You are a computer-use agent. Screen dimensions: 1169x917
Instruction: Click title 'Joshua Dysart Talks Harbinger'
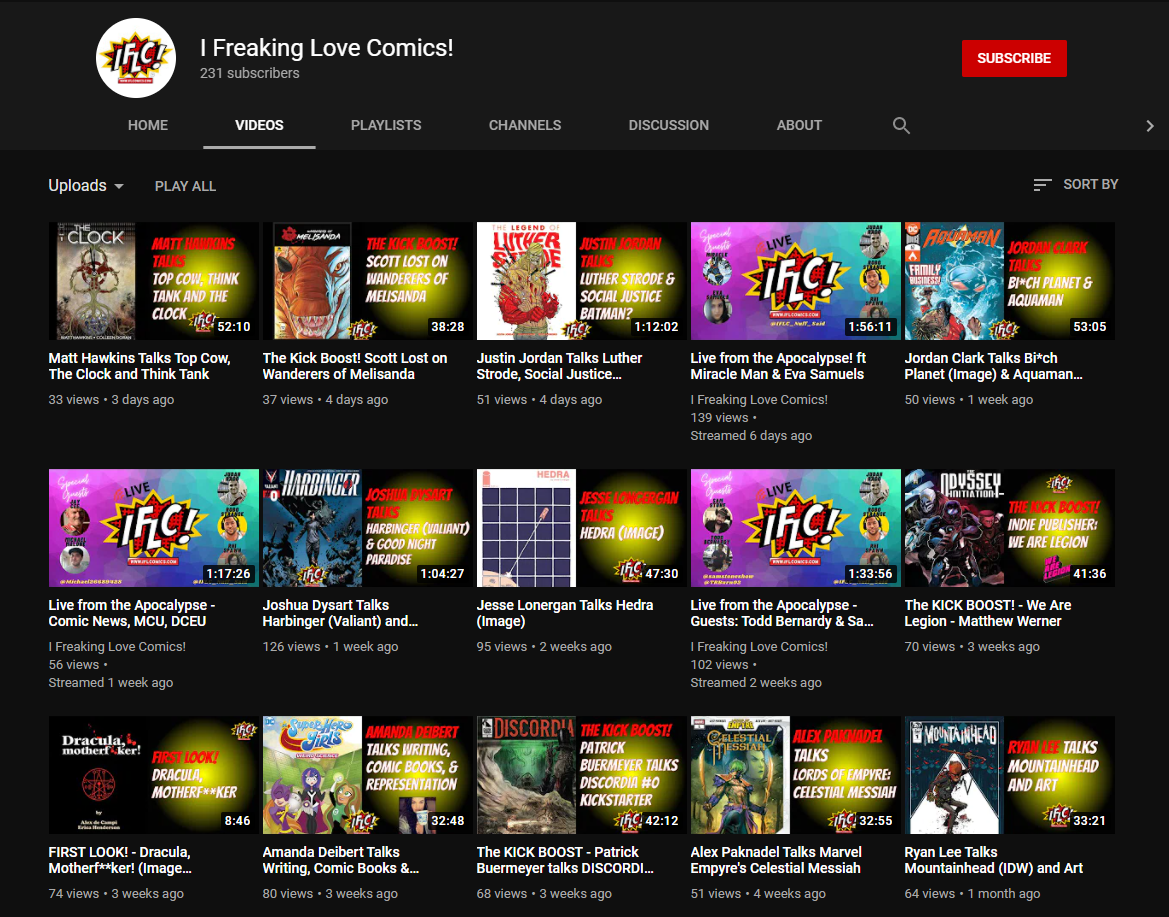pyautogui.click(x=340, y=613)
